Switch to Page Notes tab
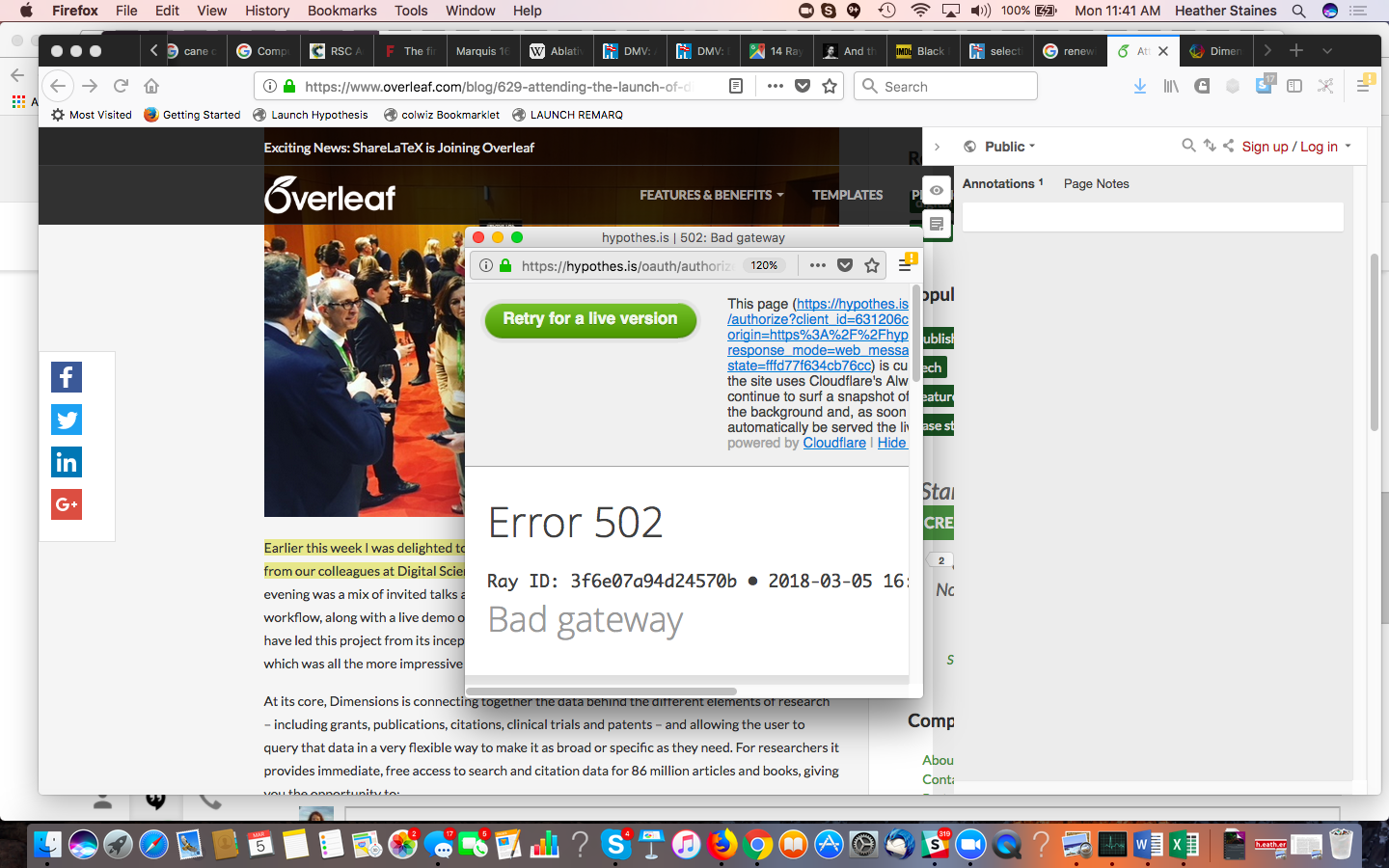The width and height of the screenshot is (1389, 868). click(1096, 183)
